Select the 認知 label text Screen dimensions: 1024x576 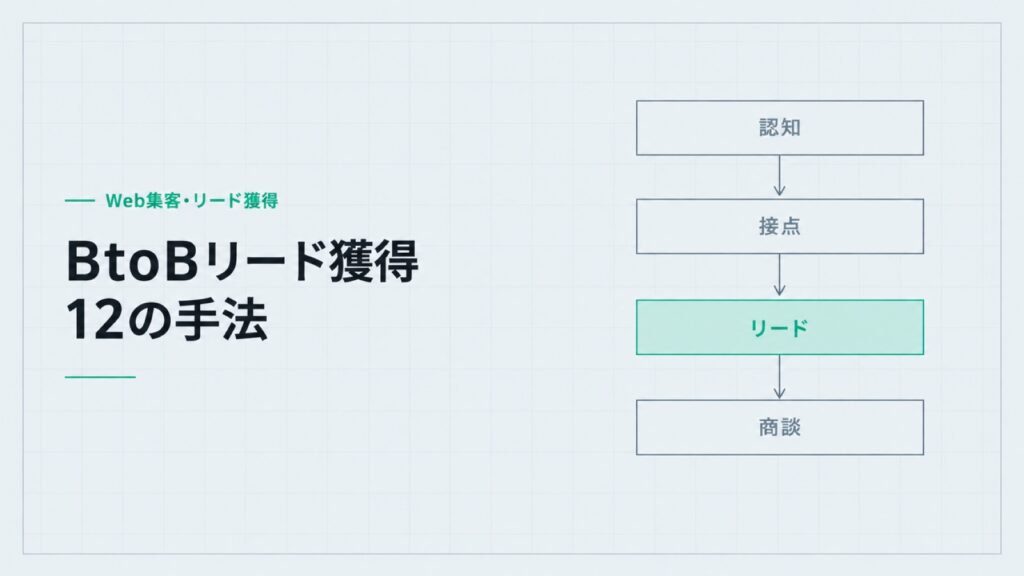coord(780,128)
